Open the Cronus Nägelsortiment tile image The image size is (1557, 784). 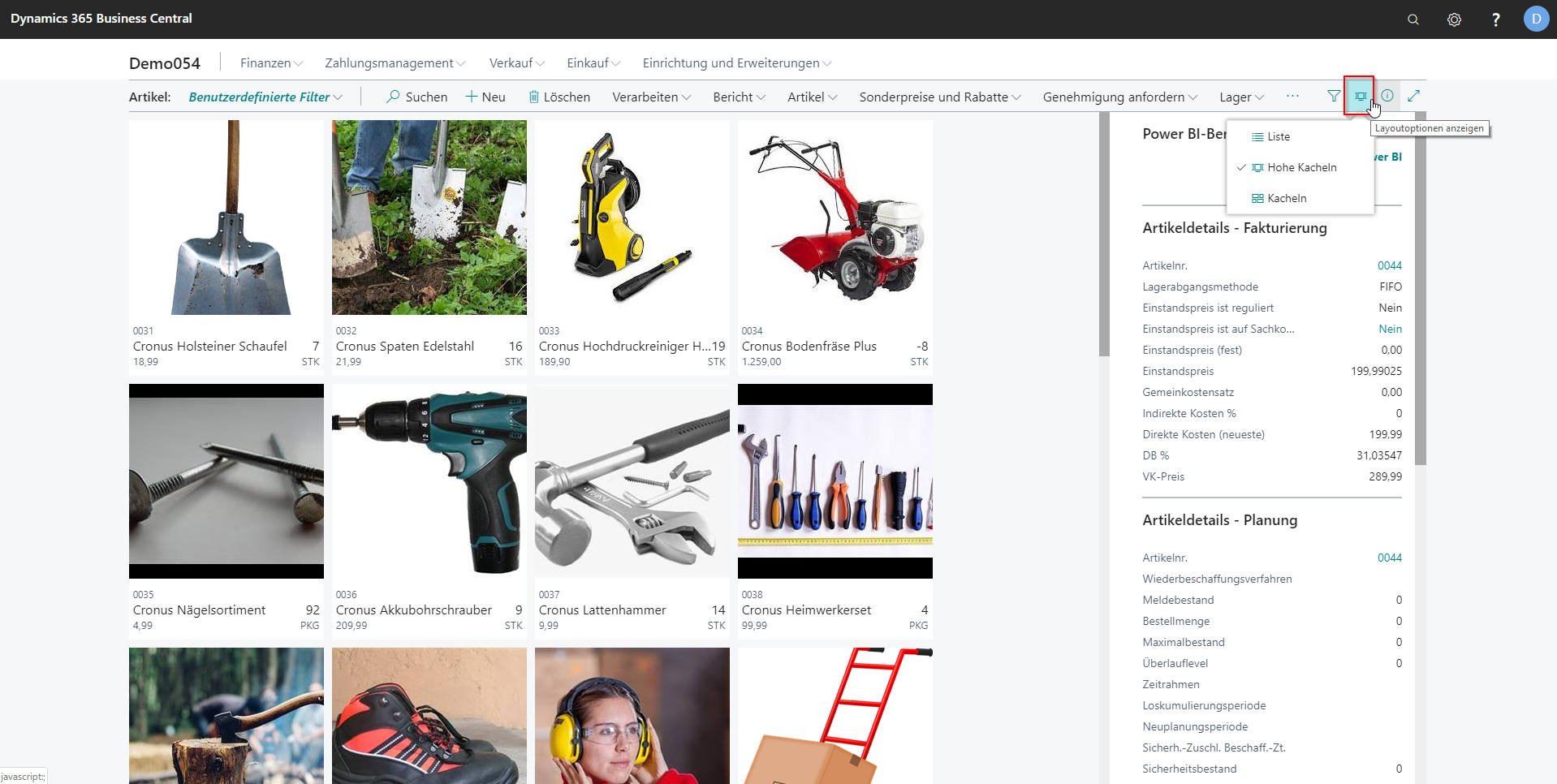(x=226, y=481)
